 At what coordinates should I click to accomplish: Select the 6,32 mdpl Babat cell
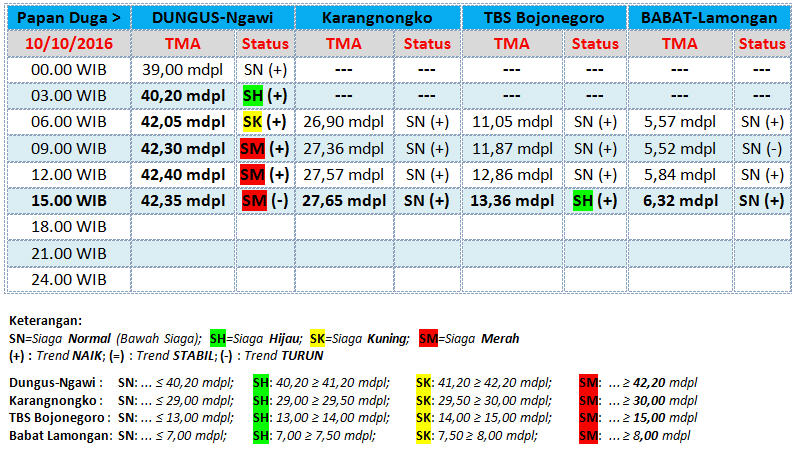tap(680, 199)
